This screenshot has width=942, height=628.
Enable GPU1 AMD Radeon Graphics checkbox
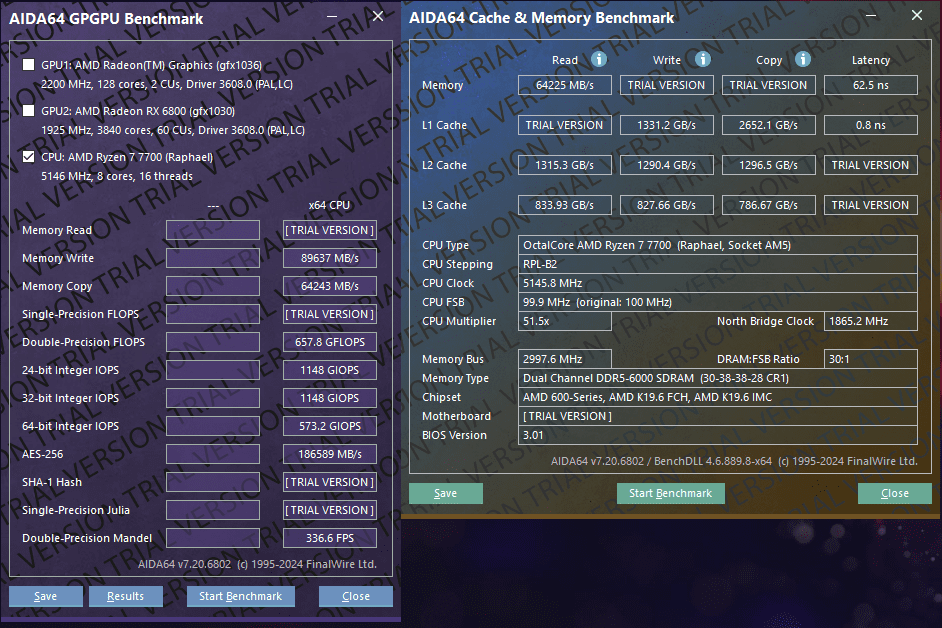click(x=28, y=65)
